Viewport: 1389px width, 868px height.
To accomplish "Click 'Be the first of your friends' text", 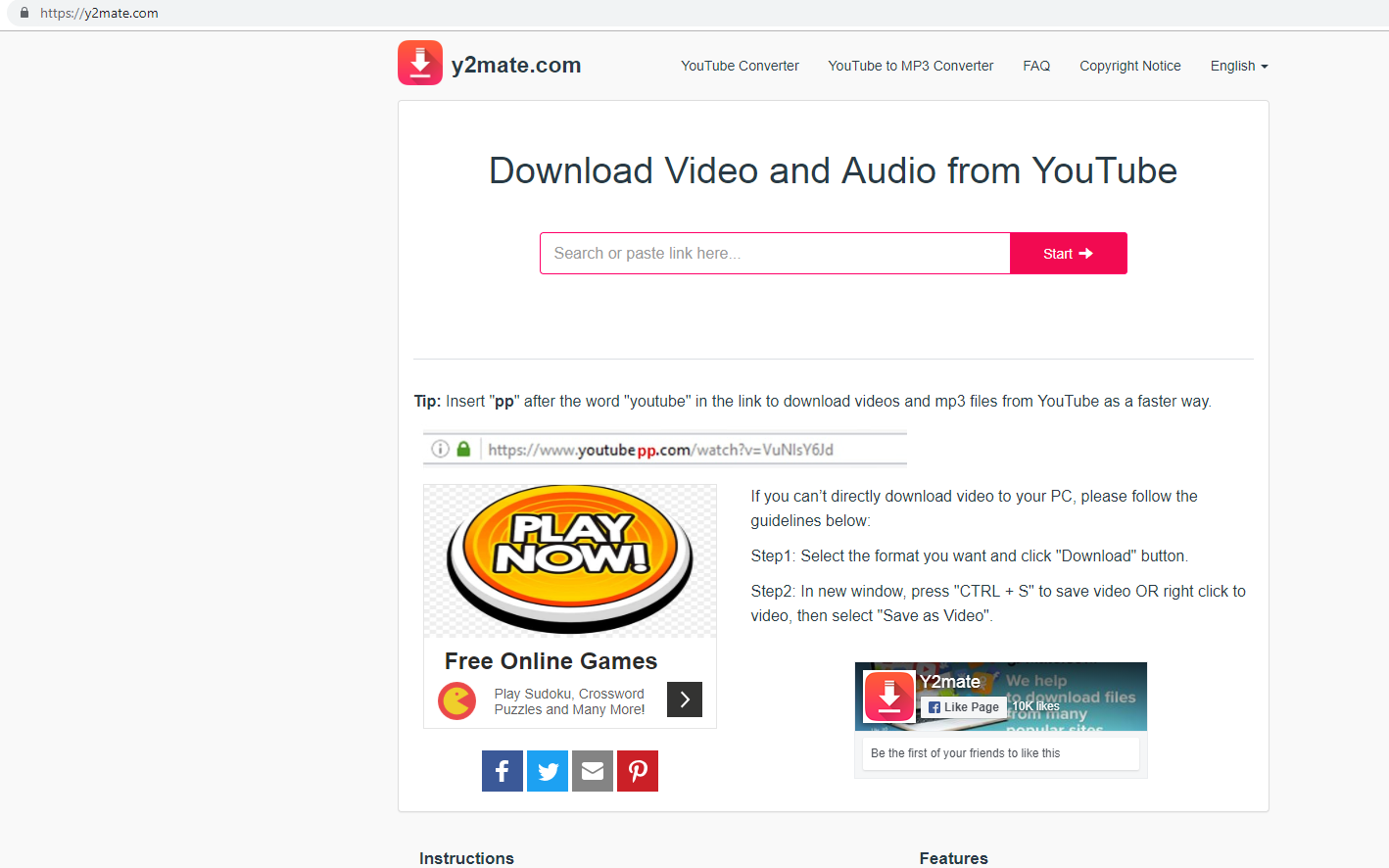I will (965, 753).
